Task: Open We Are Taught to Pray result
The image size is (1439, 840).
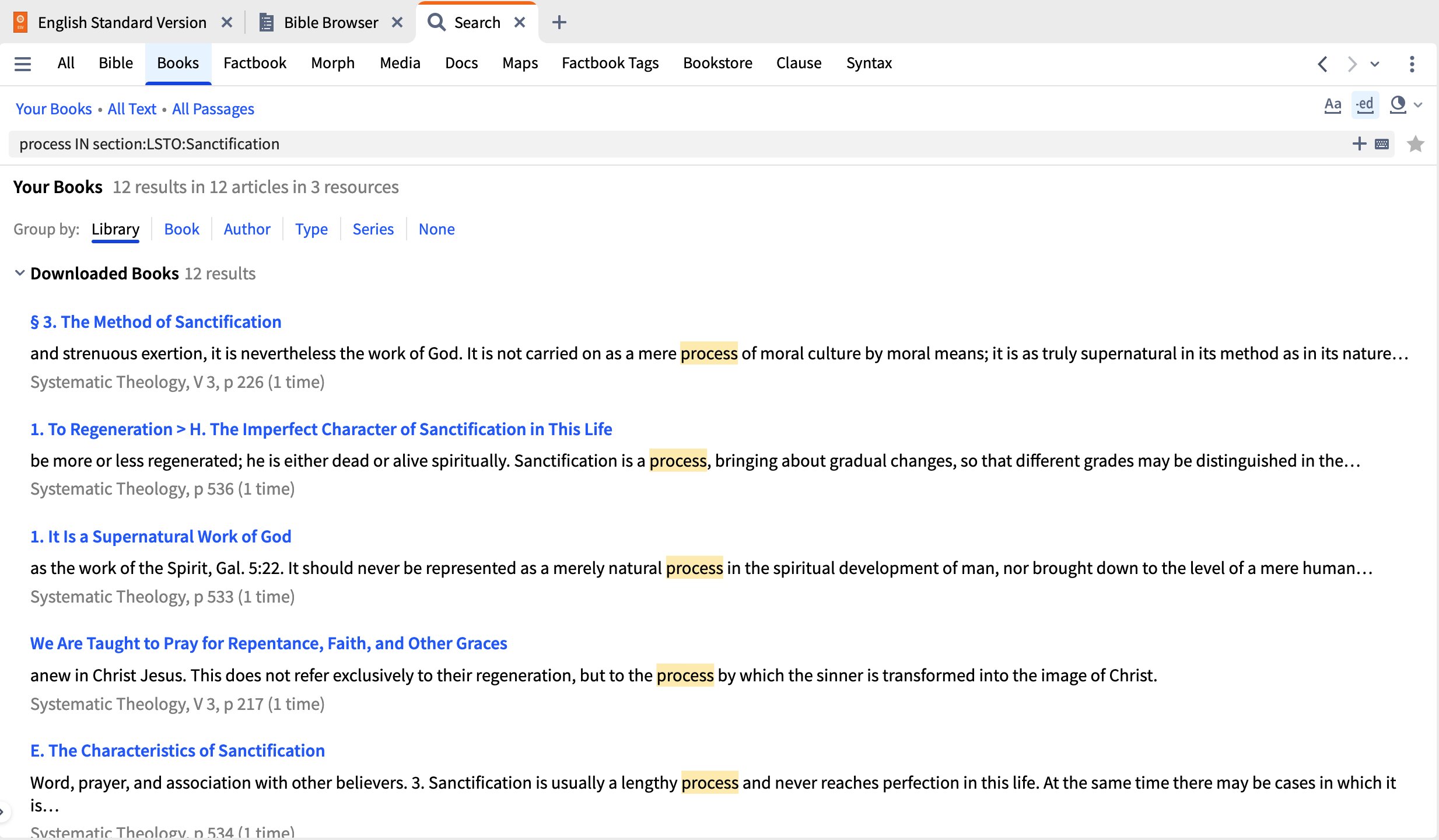Action: tap(269, 643)
